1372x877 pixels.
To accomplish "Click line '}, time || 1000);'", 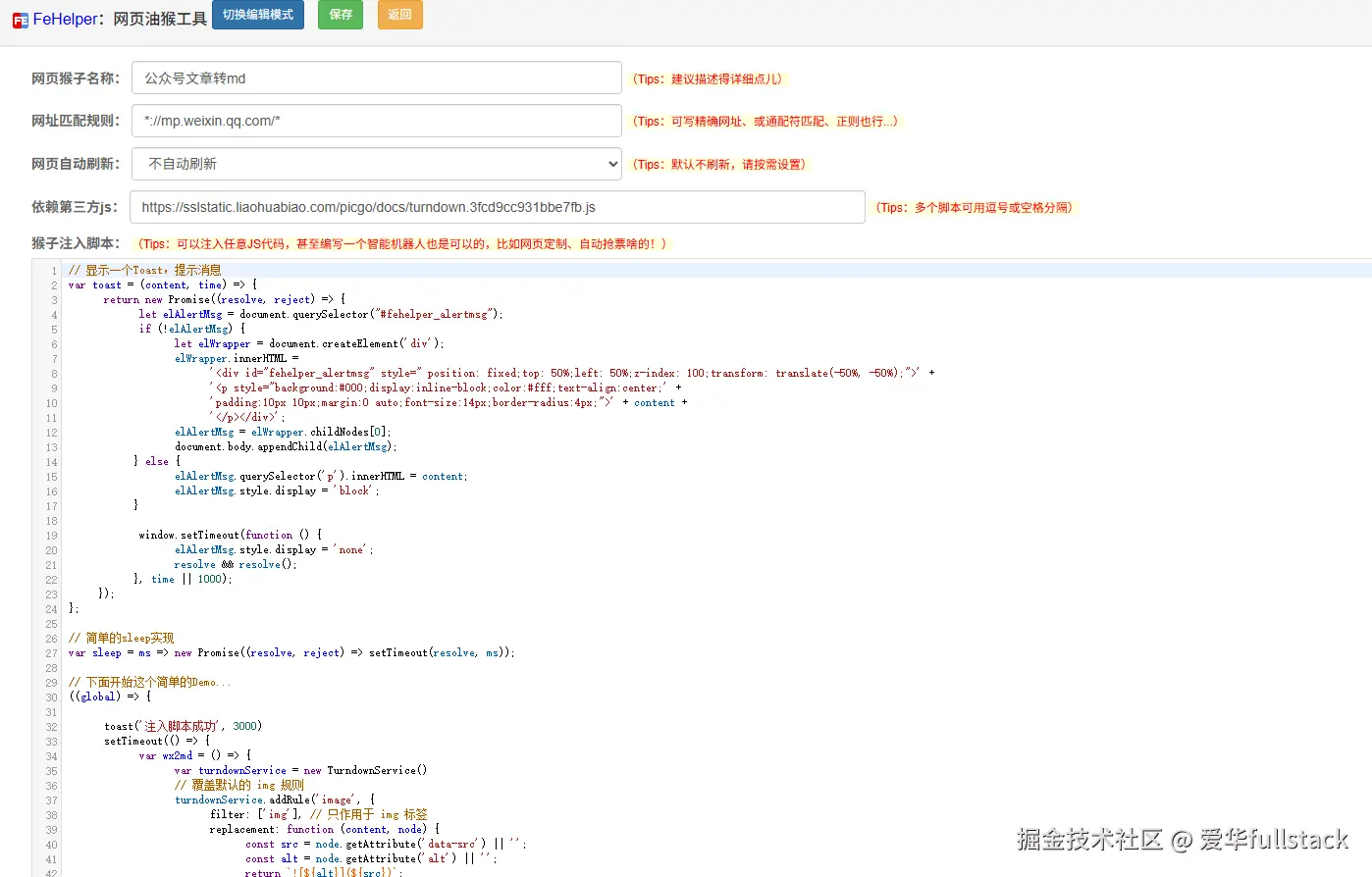I will click(x=183, y=579).
